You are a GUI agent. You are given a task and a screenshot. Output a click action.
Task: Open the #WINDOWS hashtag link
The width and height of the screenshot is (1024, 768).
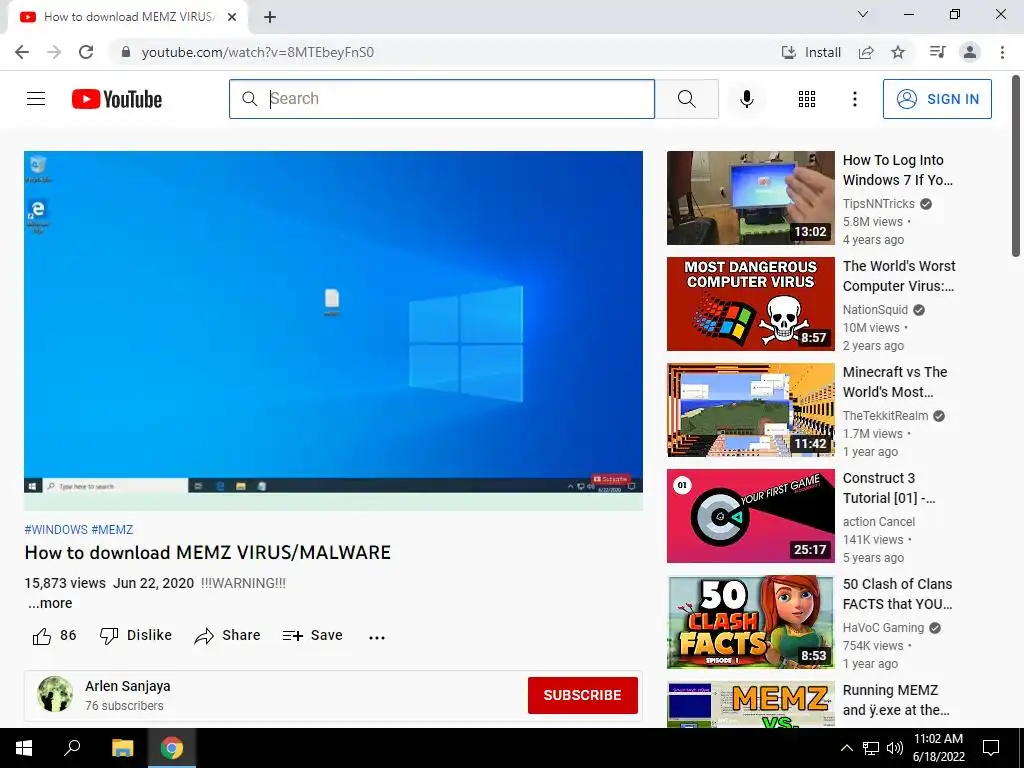click(56, 530)
